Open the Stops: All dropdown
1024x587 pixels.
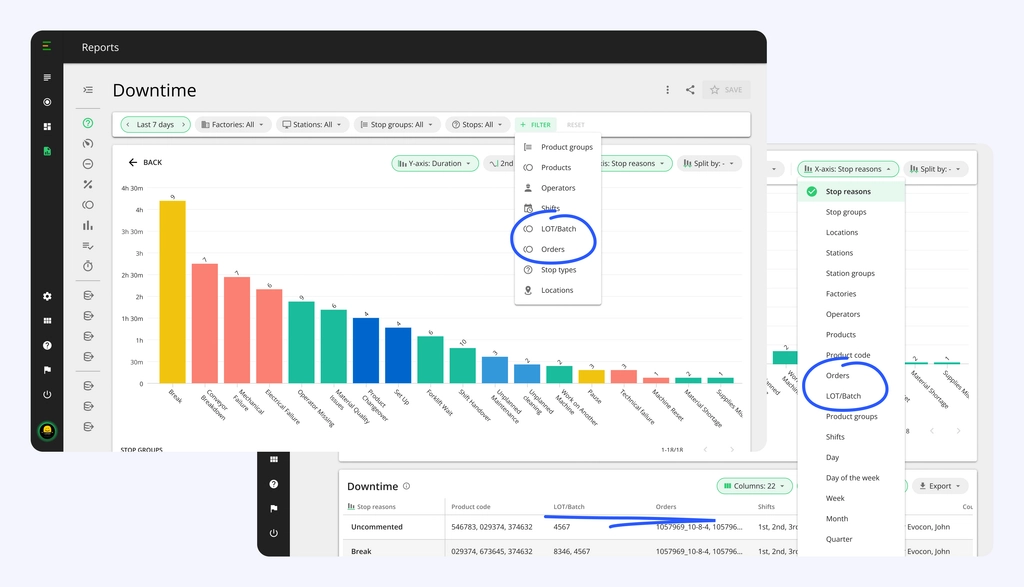477,125
